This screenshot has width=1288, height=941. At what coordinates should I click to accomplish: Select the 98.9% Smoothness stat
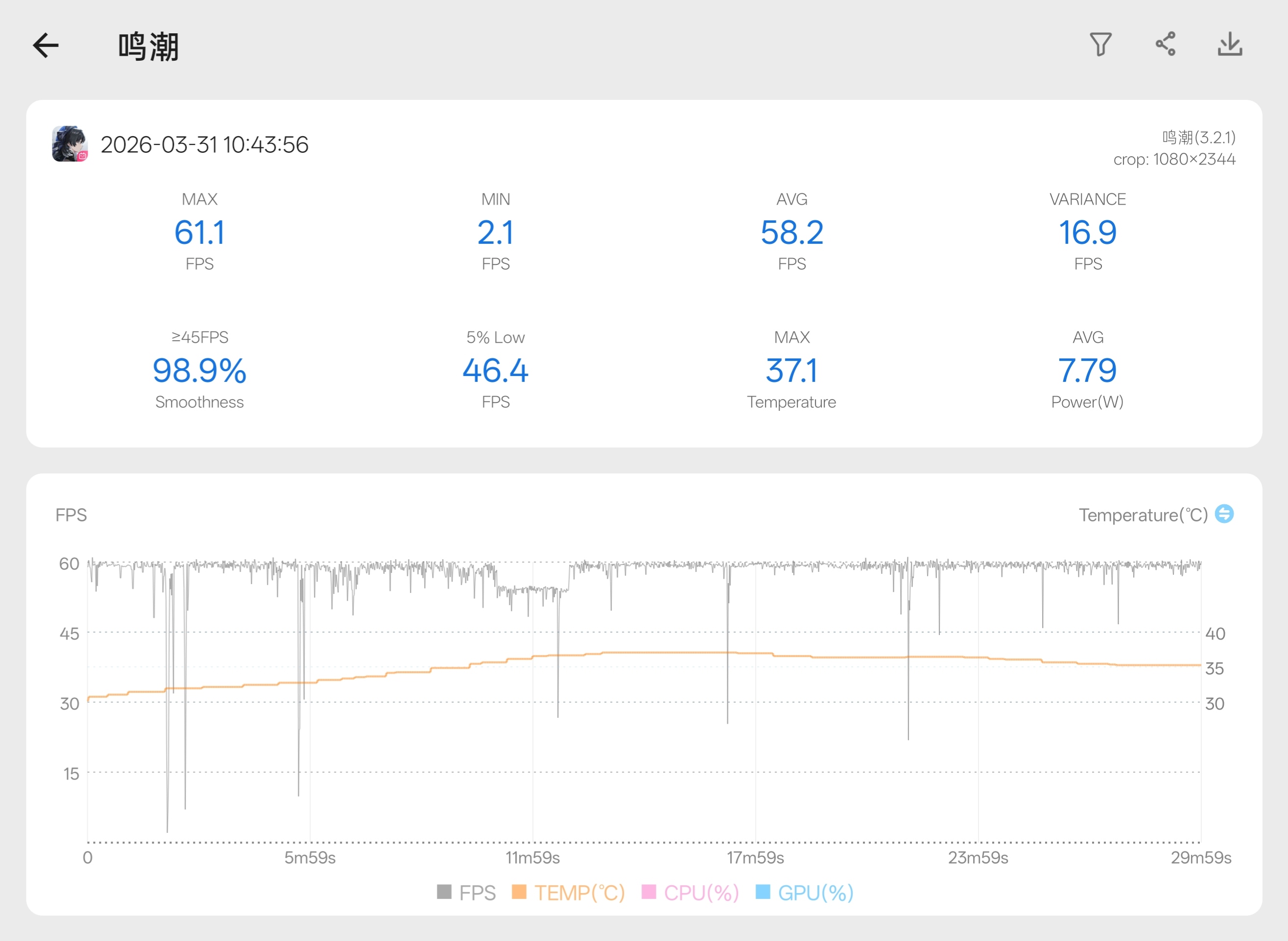click(x=199, y=371)
